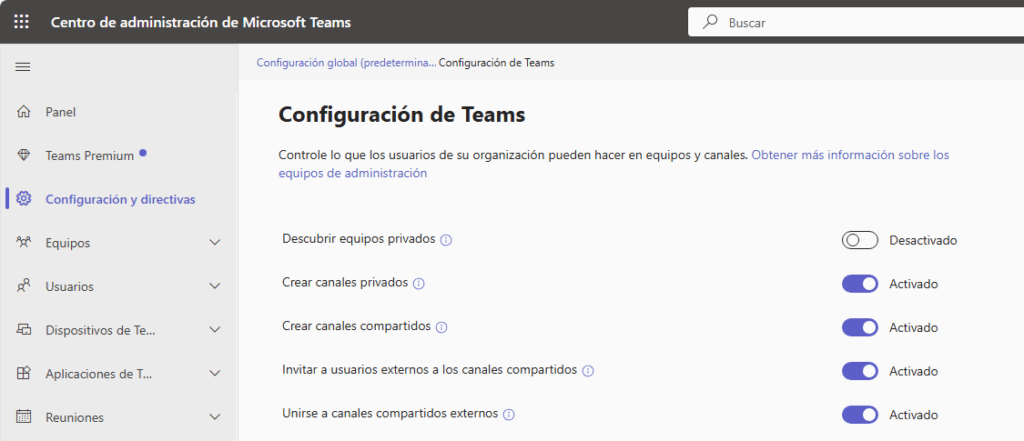Turn off Crear canales compartidos toggle

[x=859, y=327]
